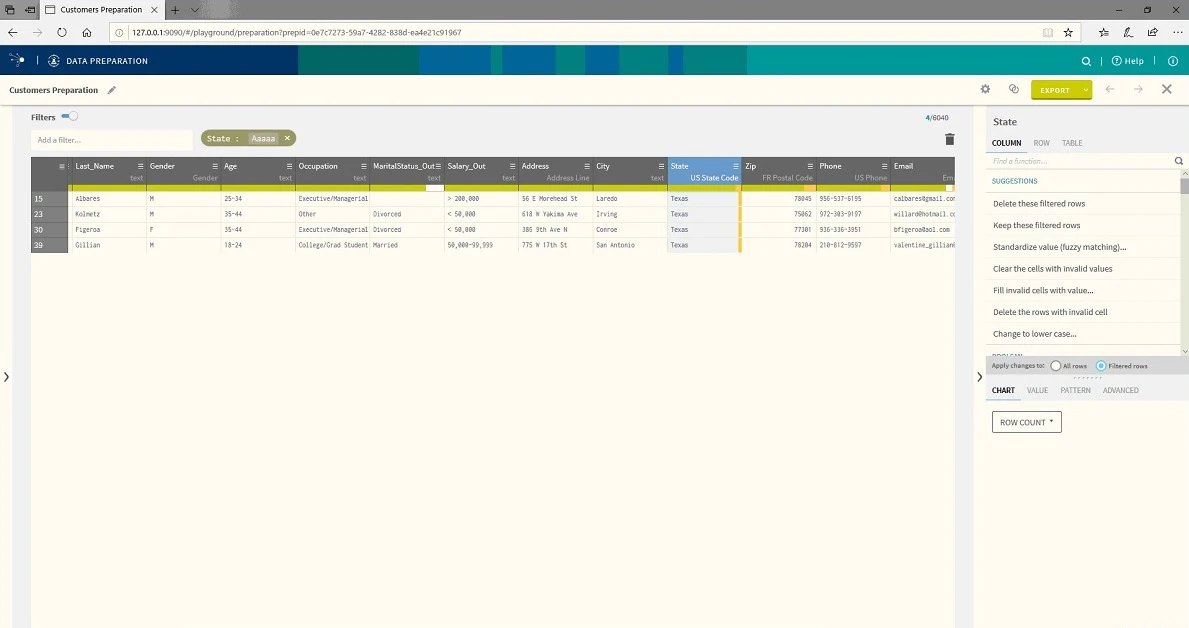Open the State column menu
Screen dimensions: 1189x628
click(x=736, y=166)
